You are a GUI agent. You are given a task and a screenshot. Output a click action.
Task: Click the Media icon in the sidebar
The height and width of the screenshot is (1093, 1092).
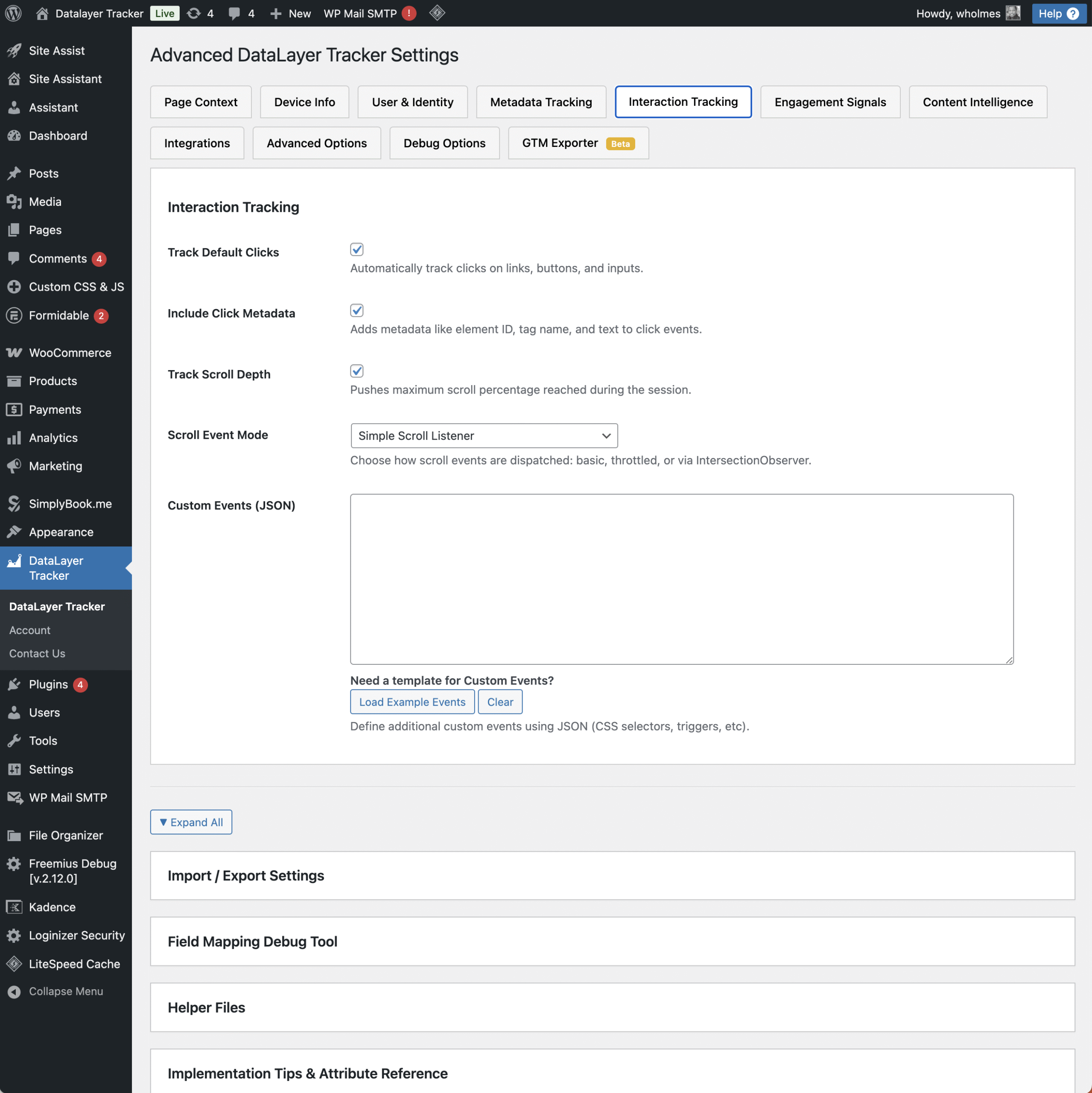(x=14, y=202)
